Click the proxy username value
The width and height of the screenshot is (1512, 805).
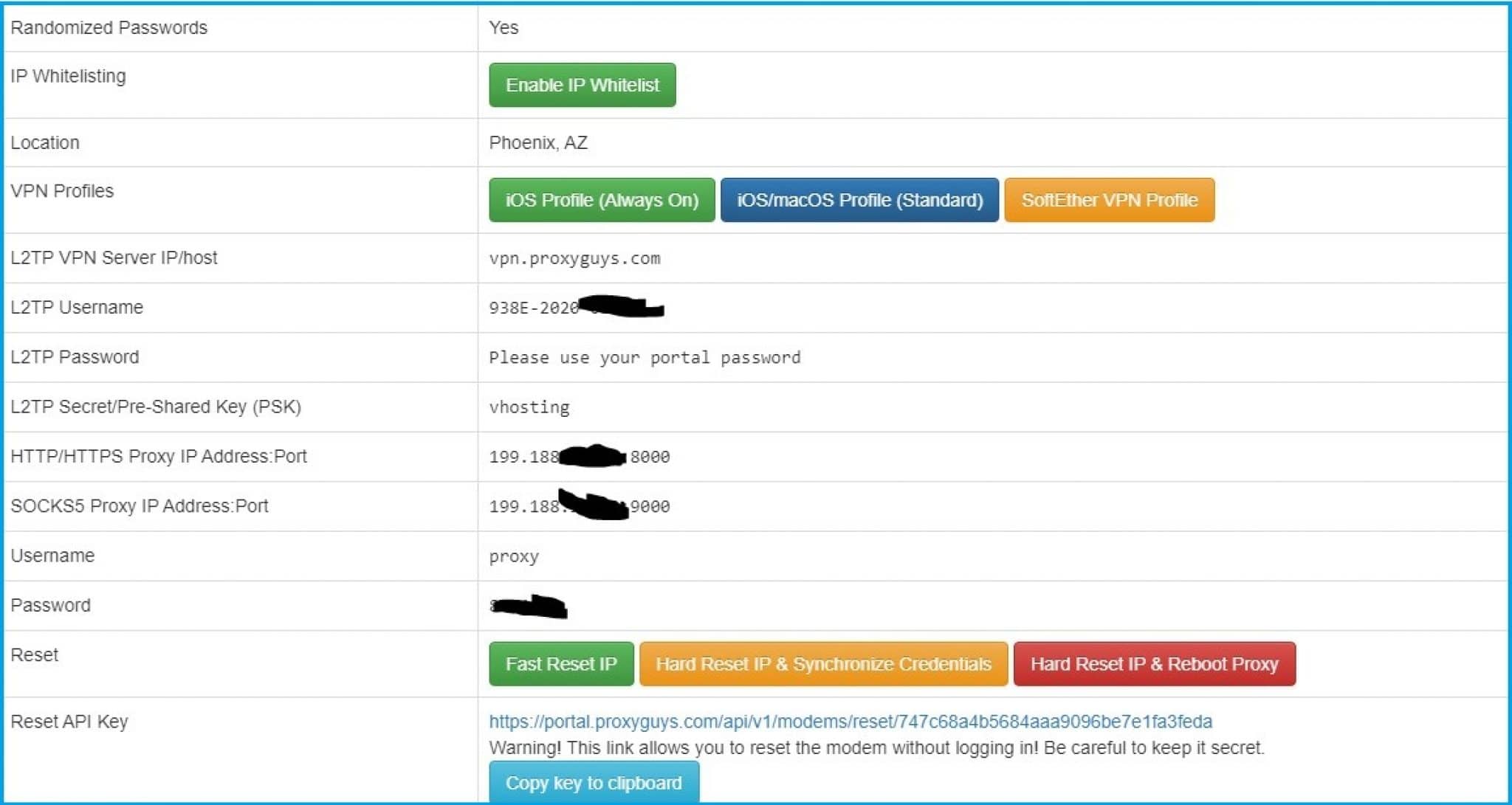[x=514, y=556]
